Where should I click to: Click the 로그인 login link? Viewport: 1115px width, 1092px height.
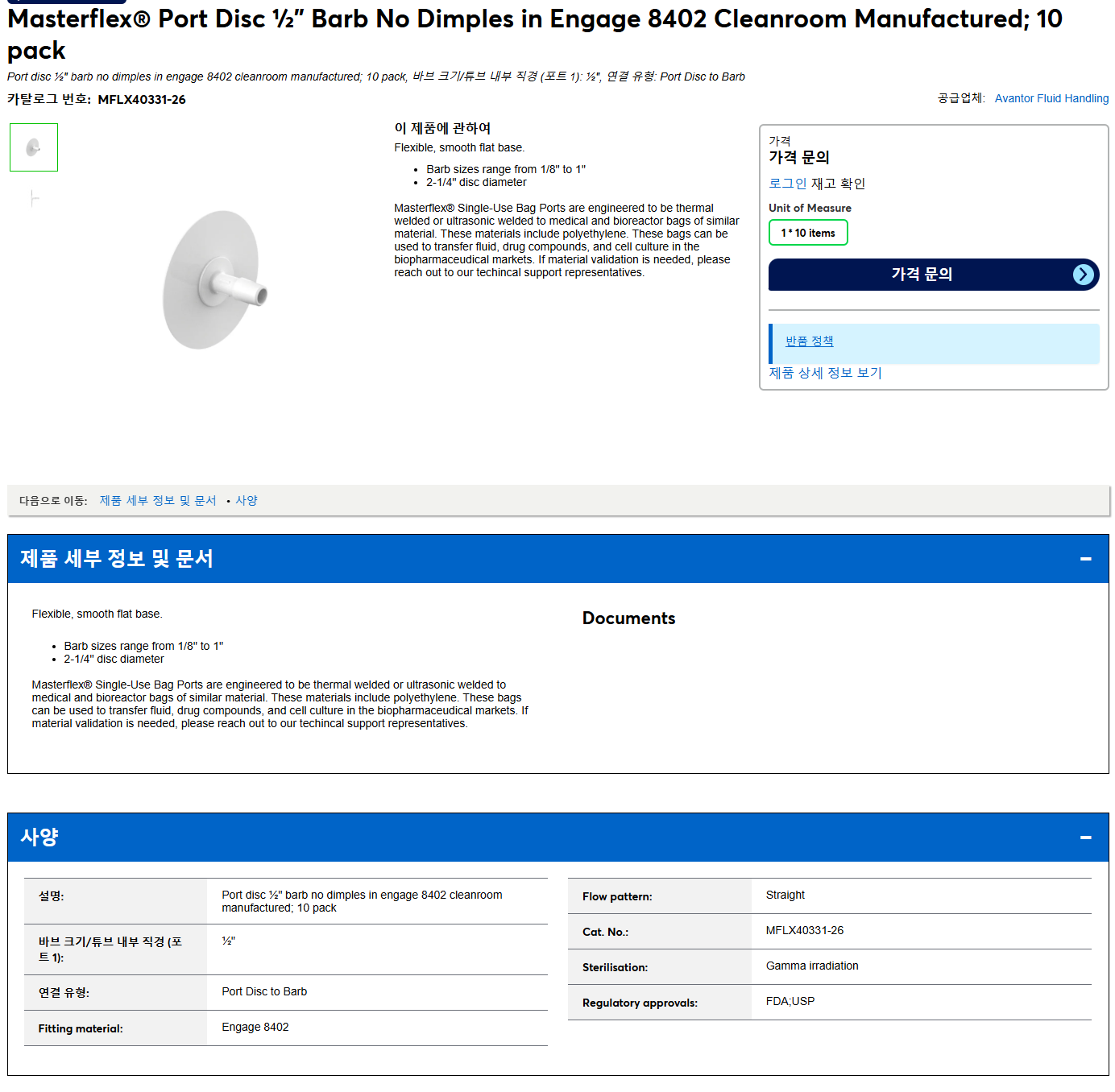point(787,184)
